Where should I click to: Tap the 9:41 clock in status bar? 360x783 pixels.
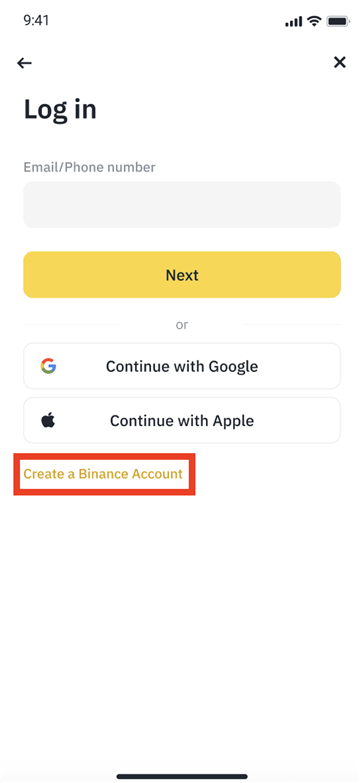click(37, 21)
